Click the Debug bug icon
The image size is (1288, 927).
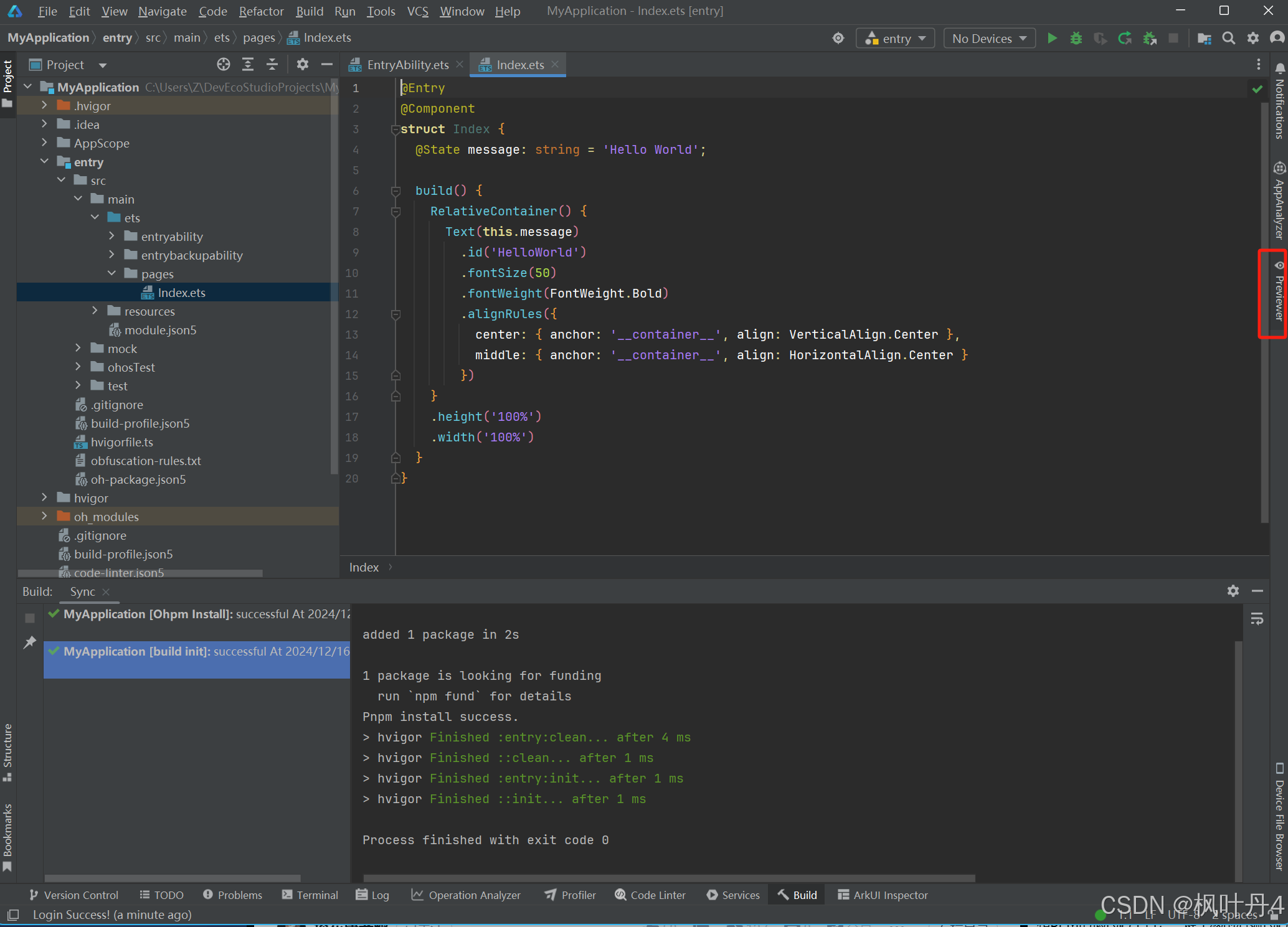[x=1076, y=39]
